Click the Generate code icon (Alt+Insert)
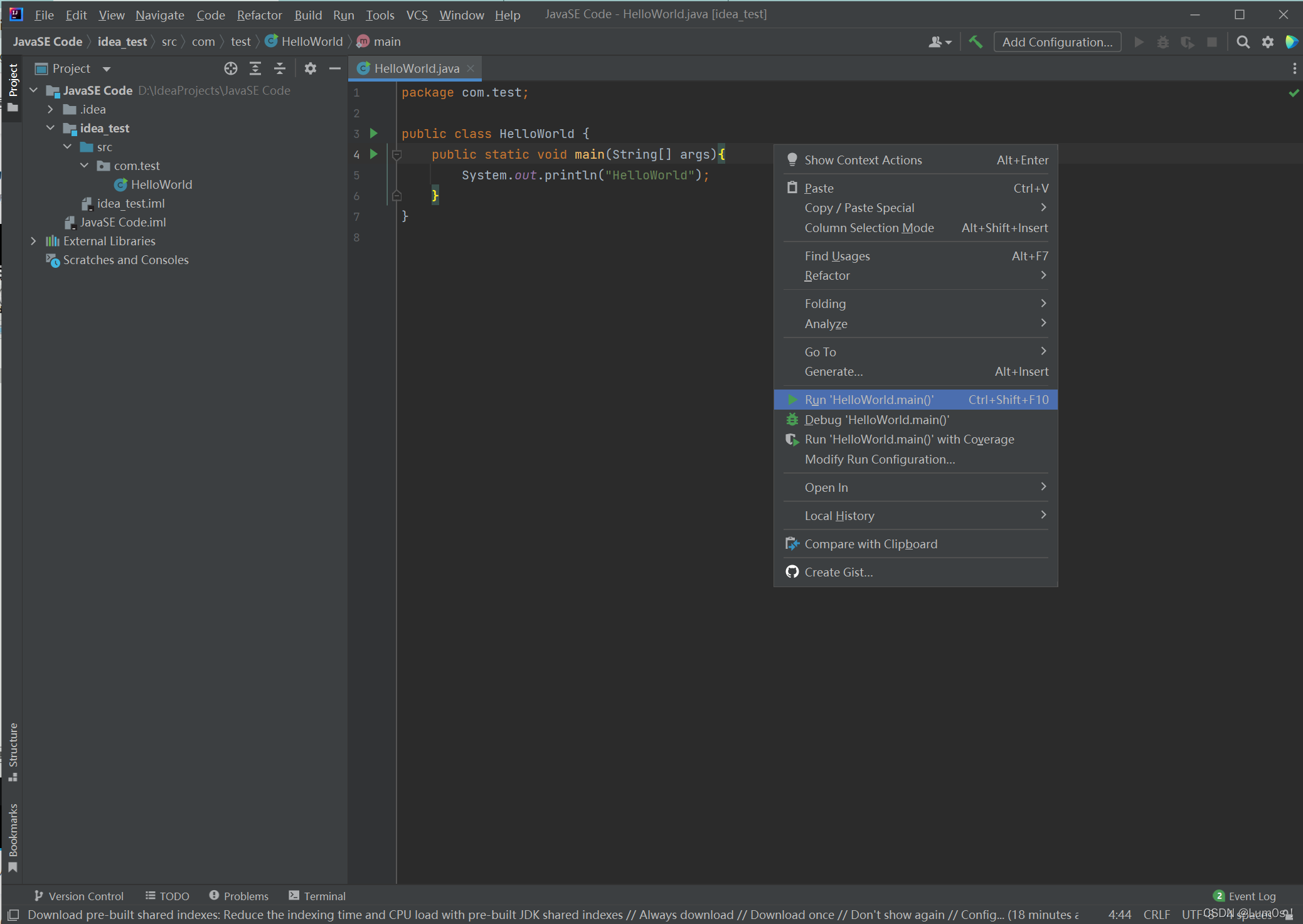 [834, 371]
